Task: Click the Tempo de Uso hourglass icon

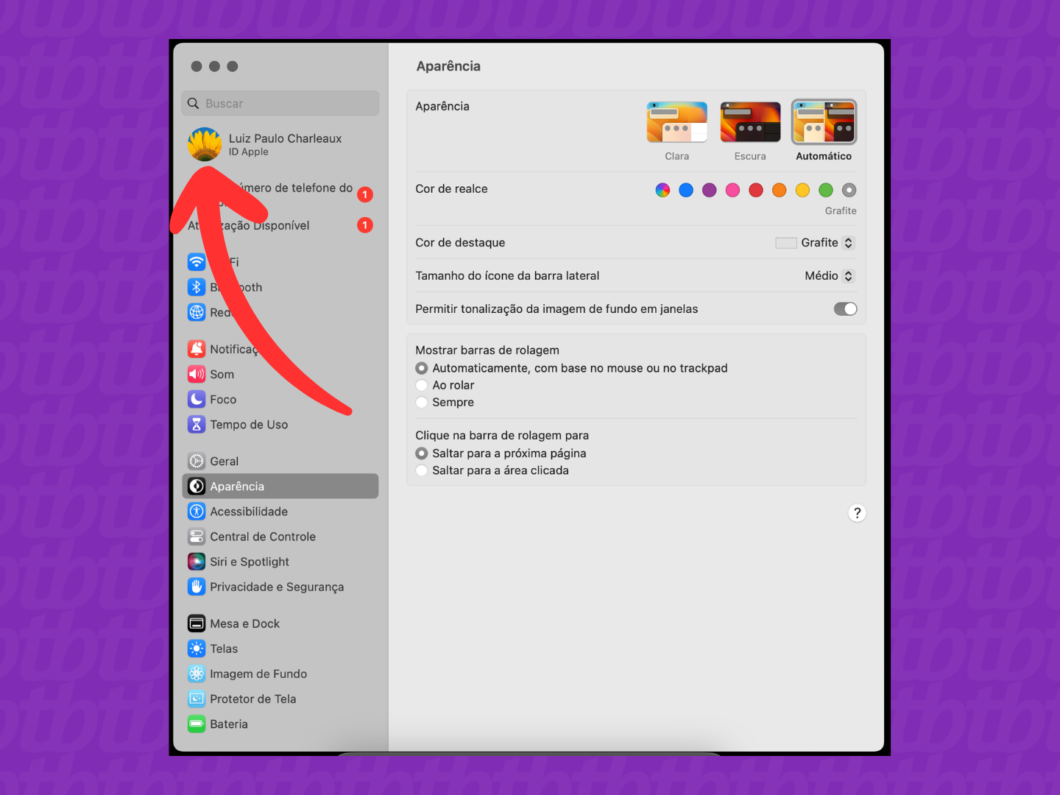Action: [x=196, y=425]
